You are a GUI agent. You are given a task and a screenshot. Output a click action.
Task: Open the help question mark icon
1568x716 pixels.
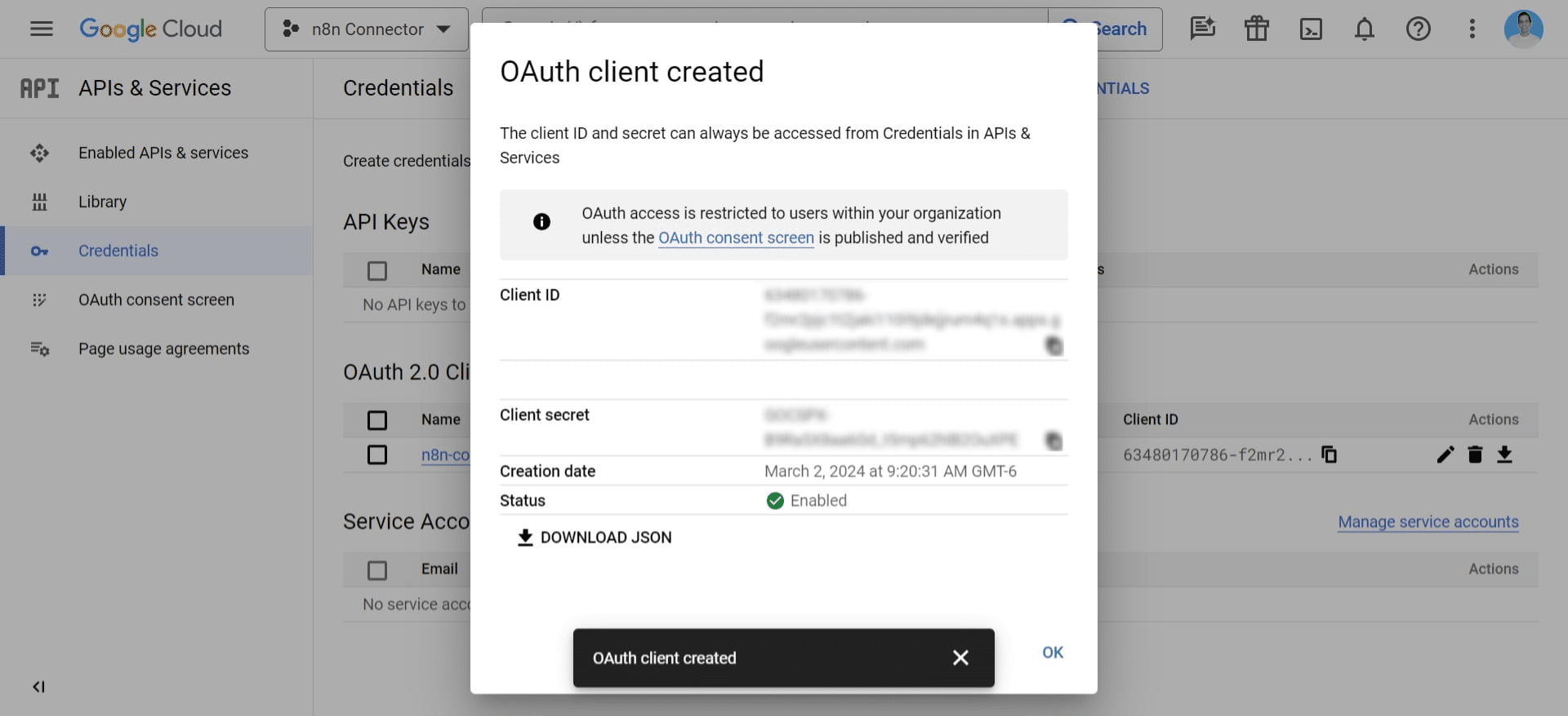1419,29
